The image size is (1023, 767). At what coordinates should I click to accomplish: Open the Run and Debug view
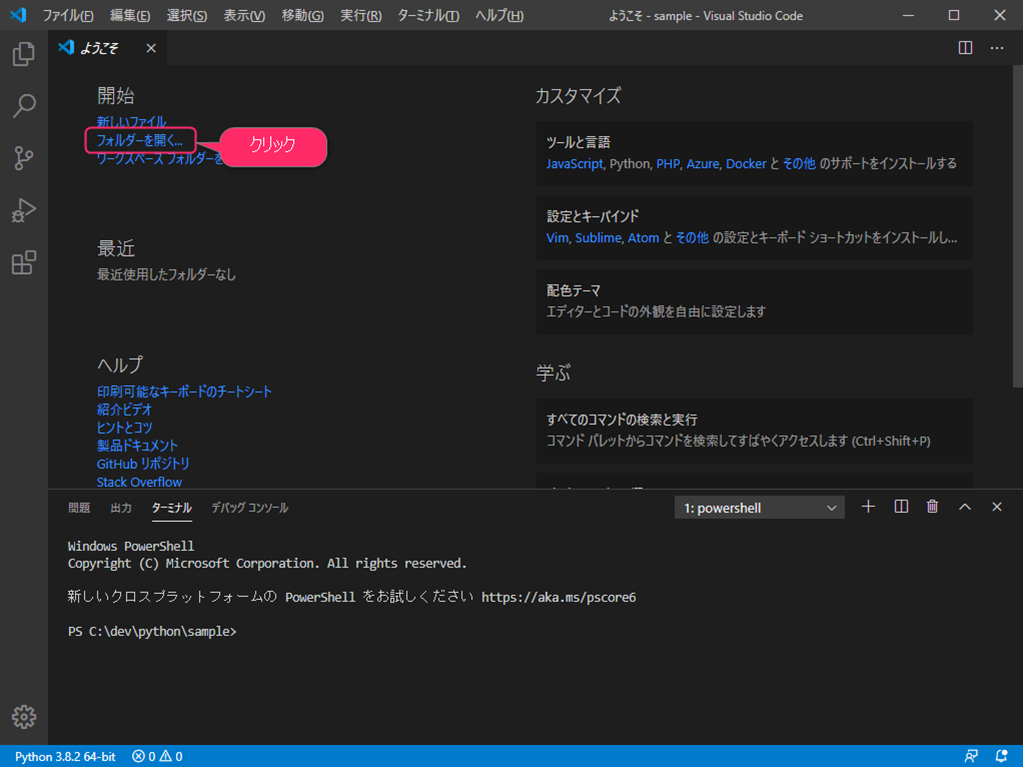click(x=23, y=210)
